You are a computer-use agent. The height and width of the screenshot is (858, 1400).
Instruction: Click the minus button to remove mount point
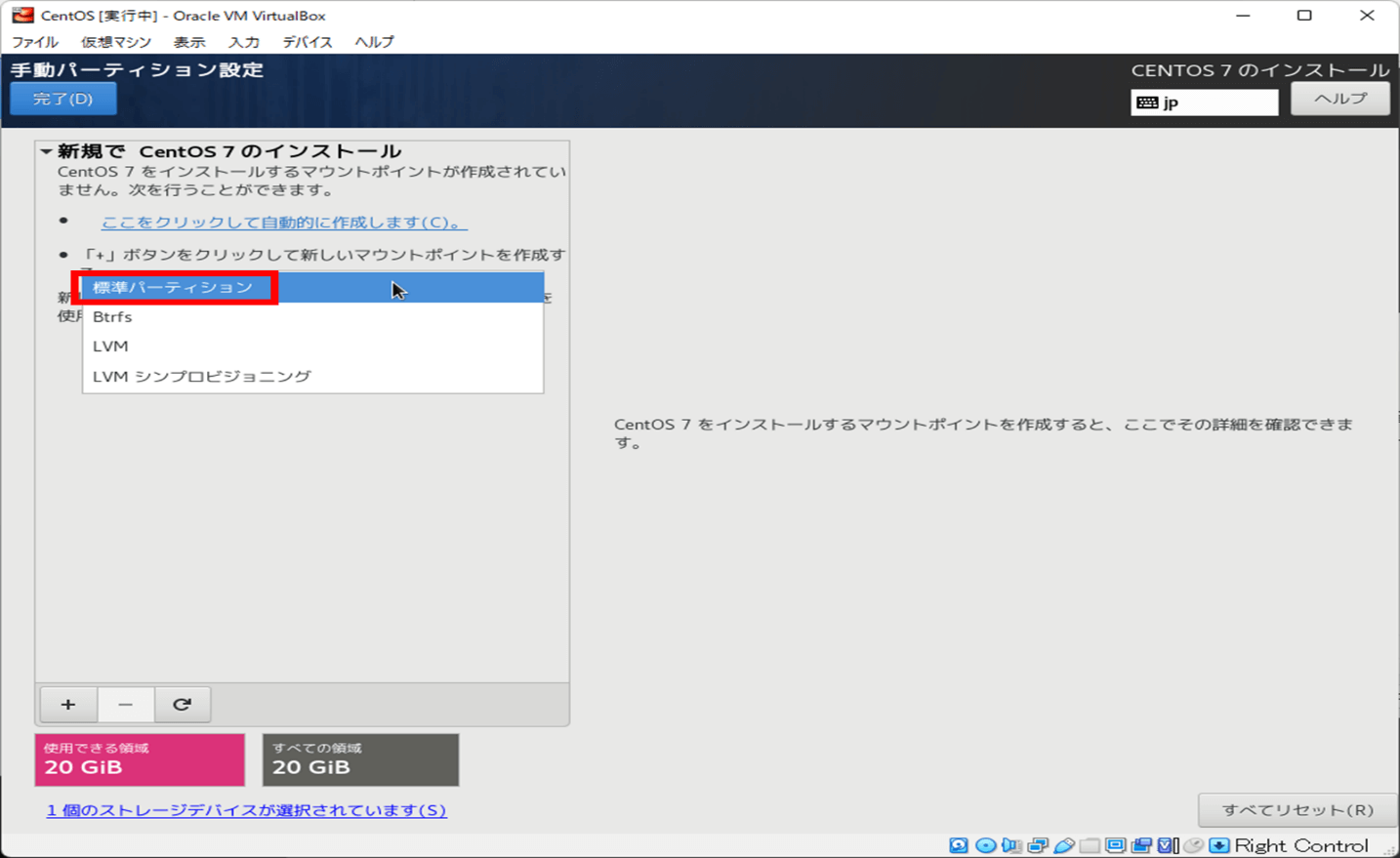pyautogui.click(x=125, y=705)
